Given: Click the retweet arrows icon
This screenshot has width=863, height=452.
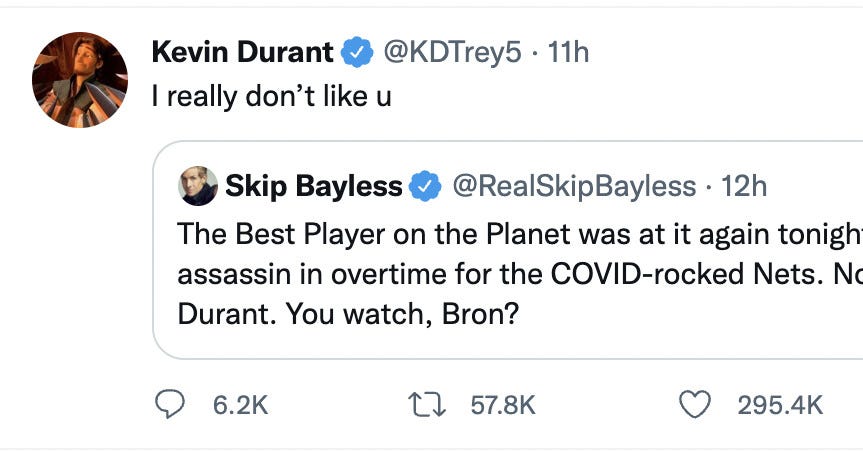Looking at the screenshot, I should coord(430,404).
